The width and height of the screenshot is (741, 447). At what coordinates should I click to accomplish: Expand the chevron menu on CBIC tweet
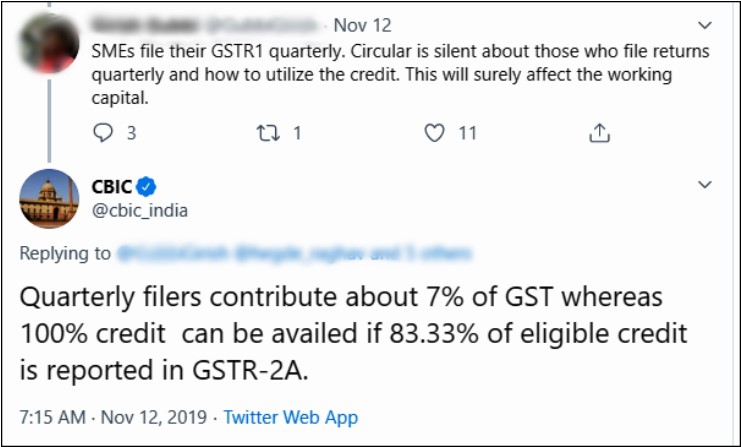point(705,184)
